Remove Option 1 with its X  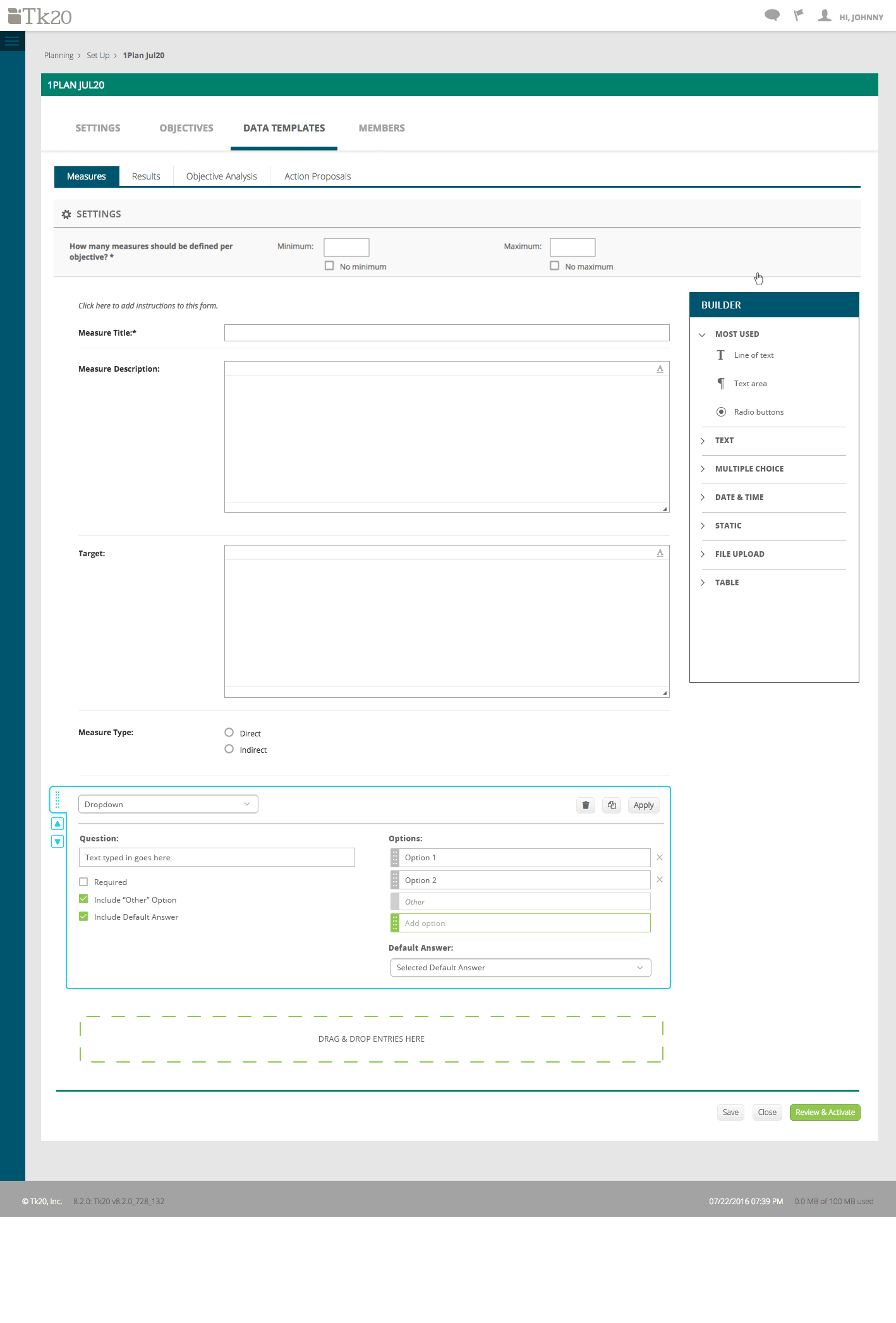[x=660, y=858]
